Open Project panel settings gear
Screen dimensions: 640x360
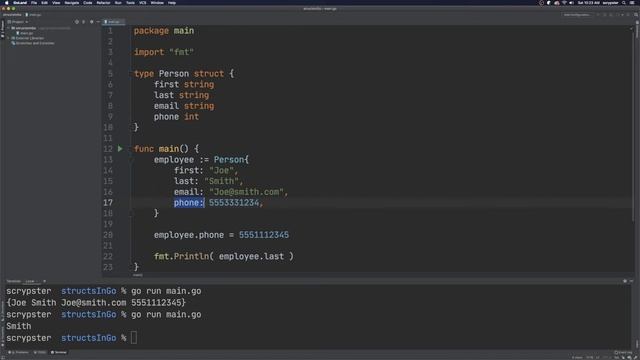point(91,22)
